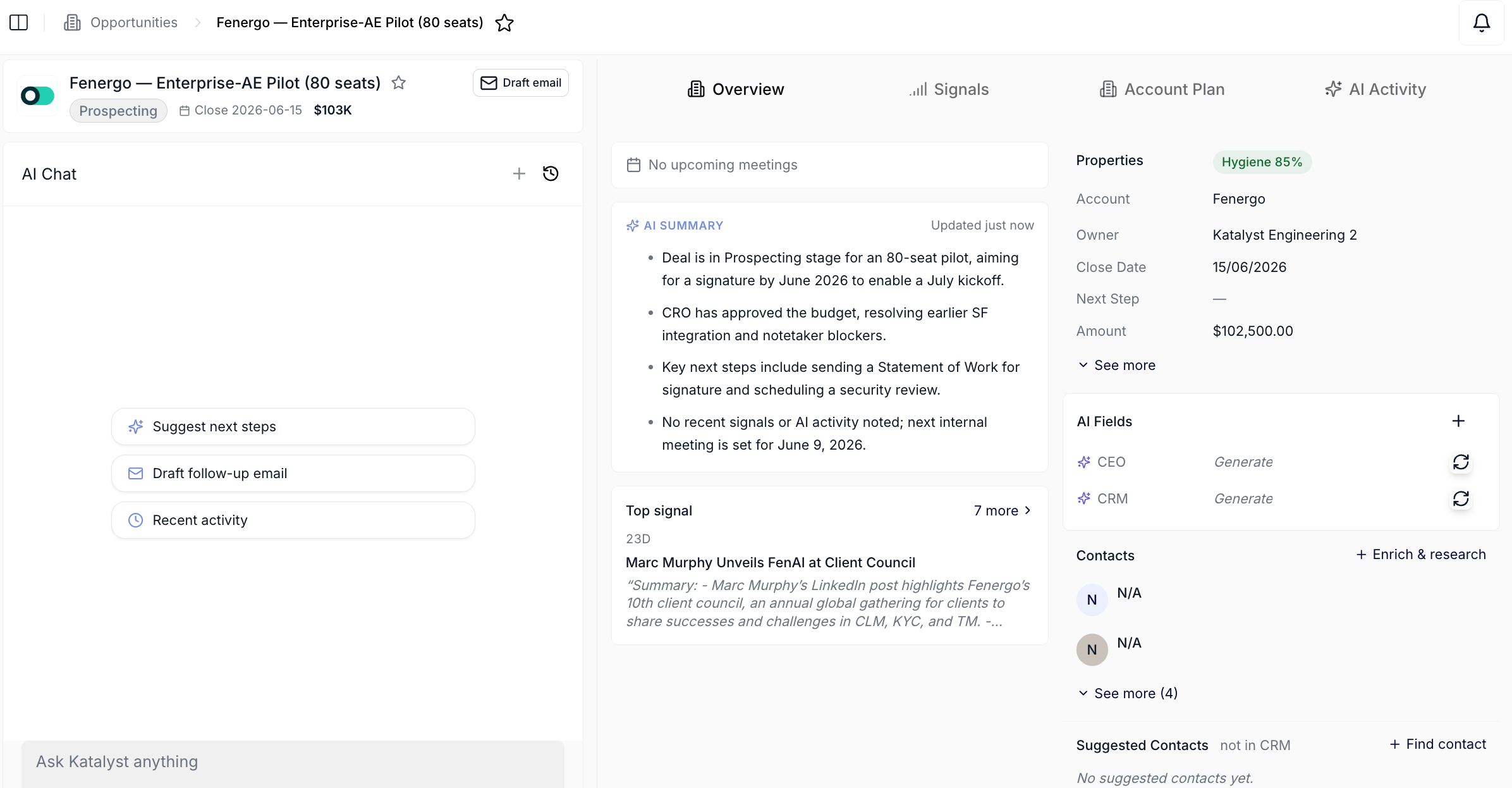Click the No upcoming meetings card
The height and width of the screenshot is (788, 1512).
coord(829,165)
